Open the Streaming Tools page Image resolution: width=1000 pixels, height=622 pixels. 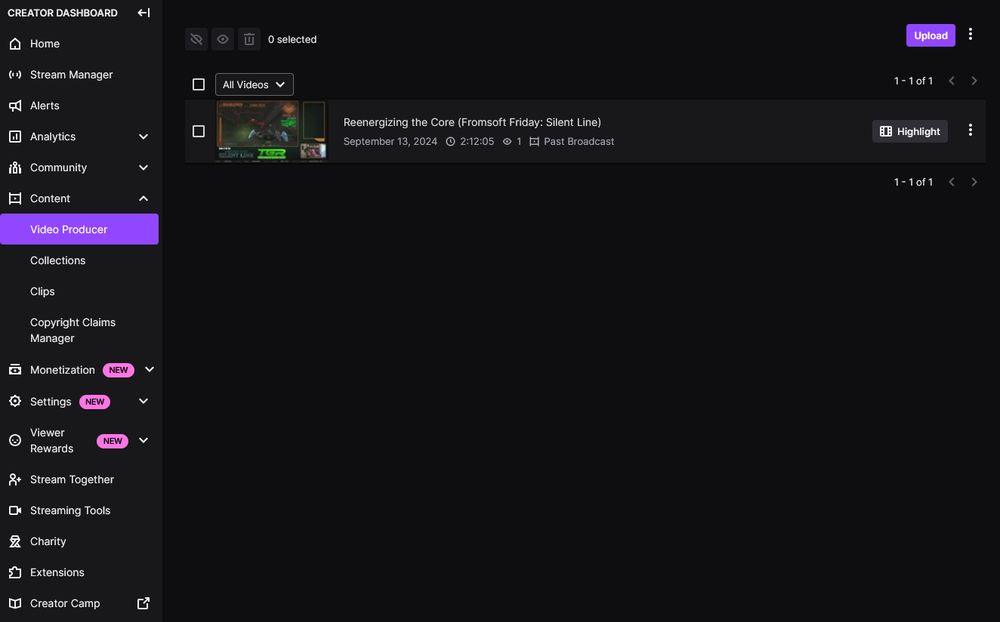coord(68,510)
